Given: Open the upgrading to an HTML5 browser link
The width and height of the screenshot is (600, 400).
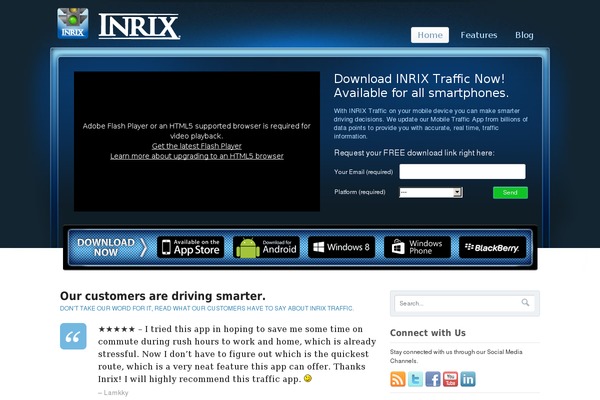Looking at the screenshot, I should [197, 156].
